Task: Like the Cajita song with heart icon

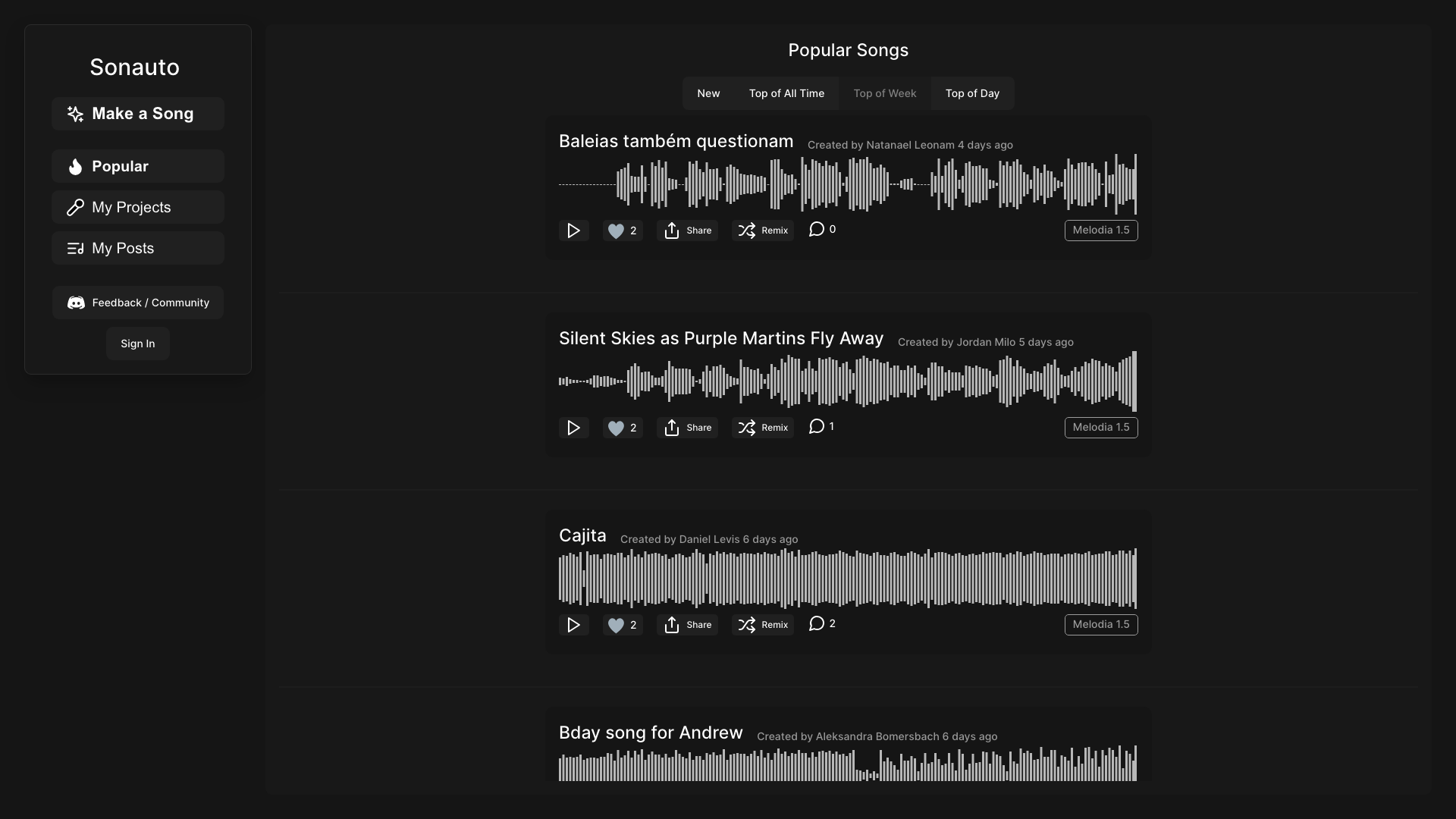Action: coord(623,625)
